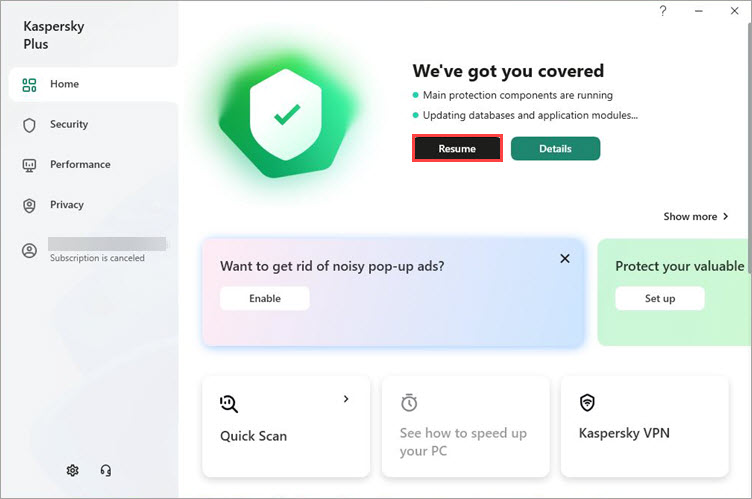752x499 pixels.
Task: View update Details
Action: [x=555, y=148]
